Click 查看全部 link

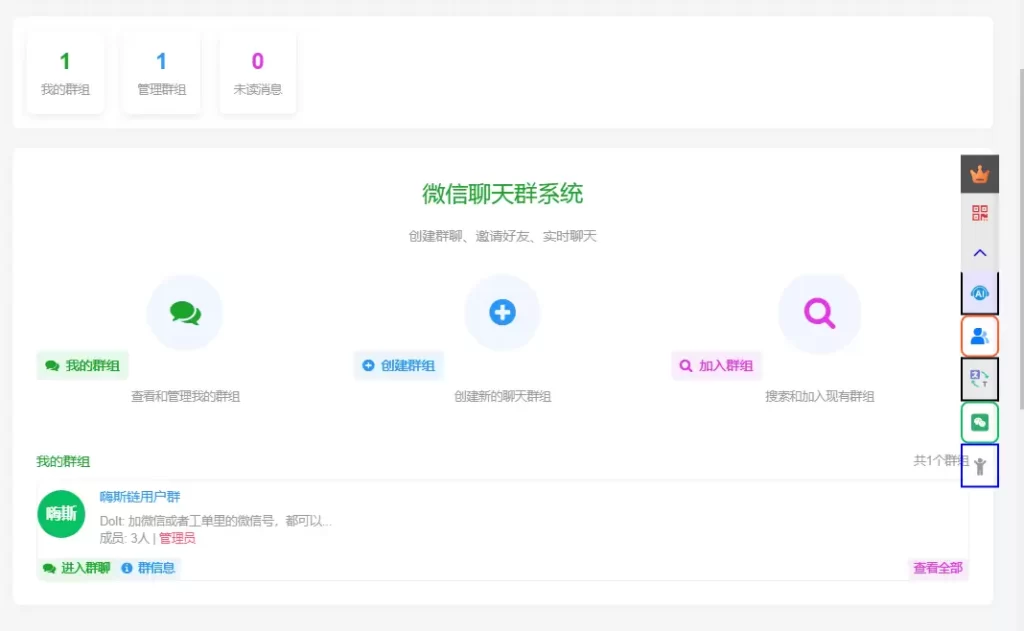click(x=938, y=568)
